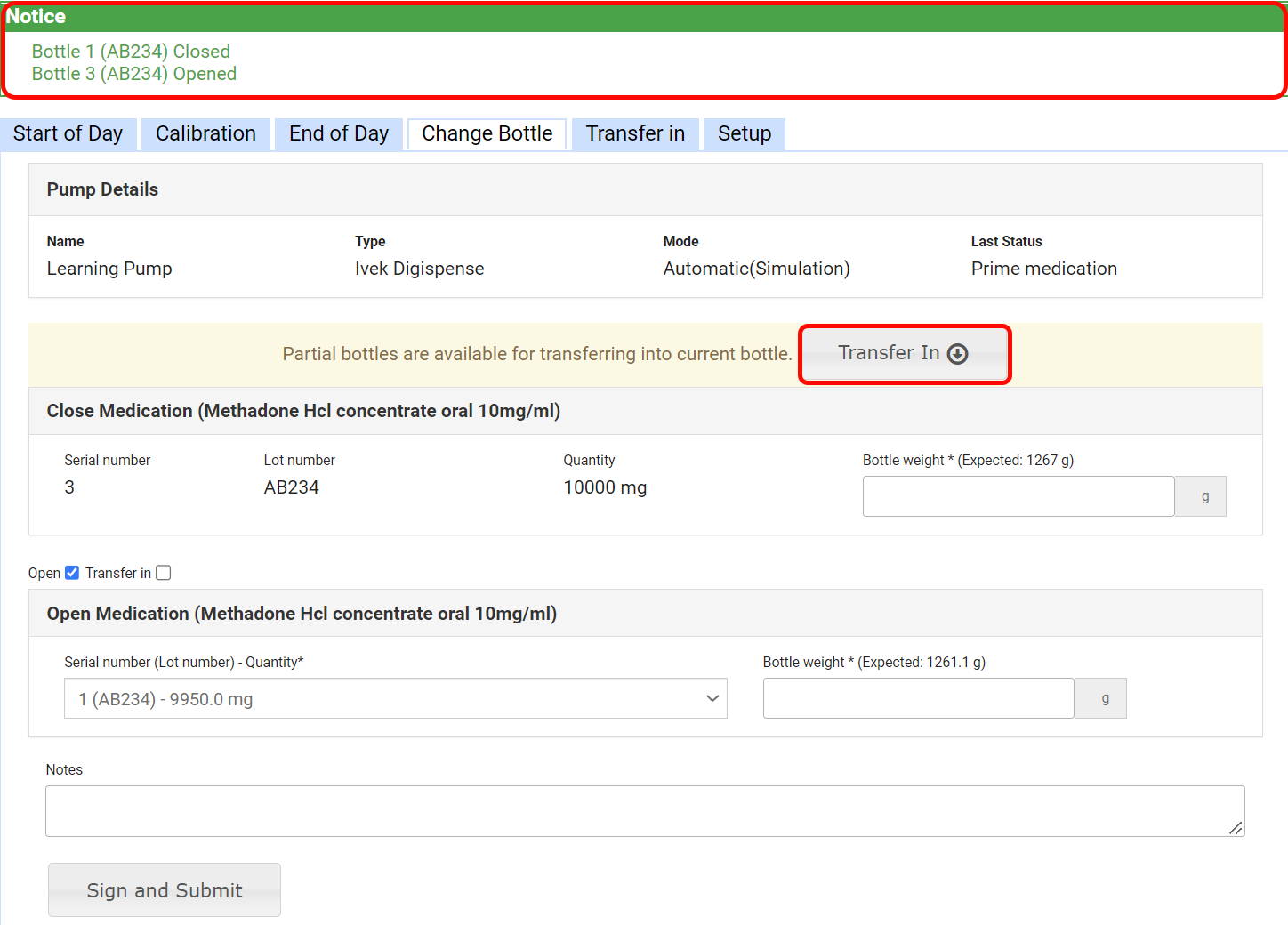
Task: Click the down-arrow circle icon in Transfer In
Action: 957,354
